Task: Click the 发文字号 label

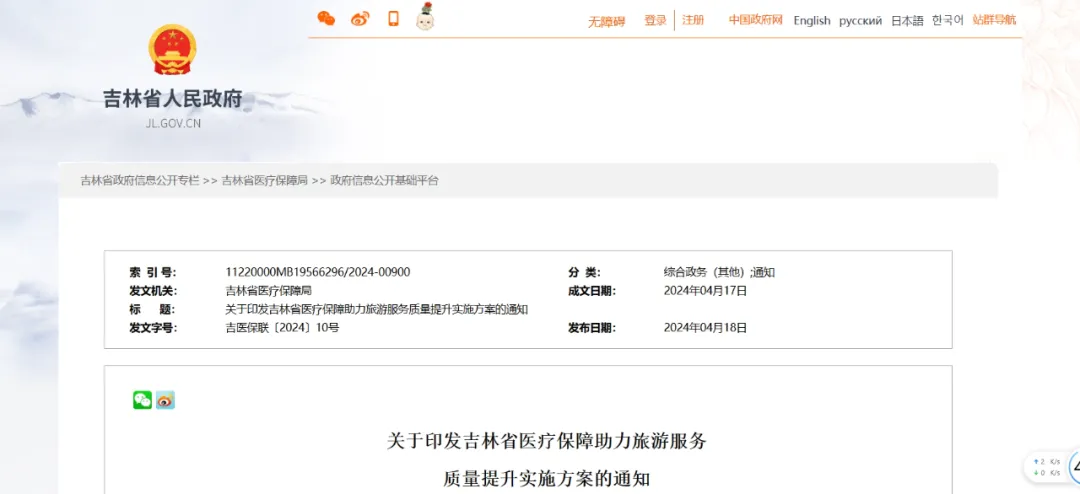Action: click(152, 328)
